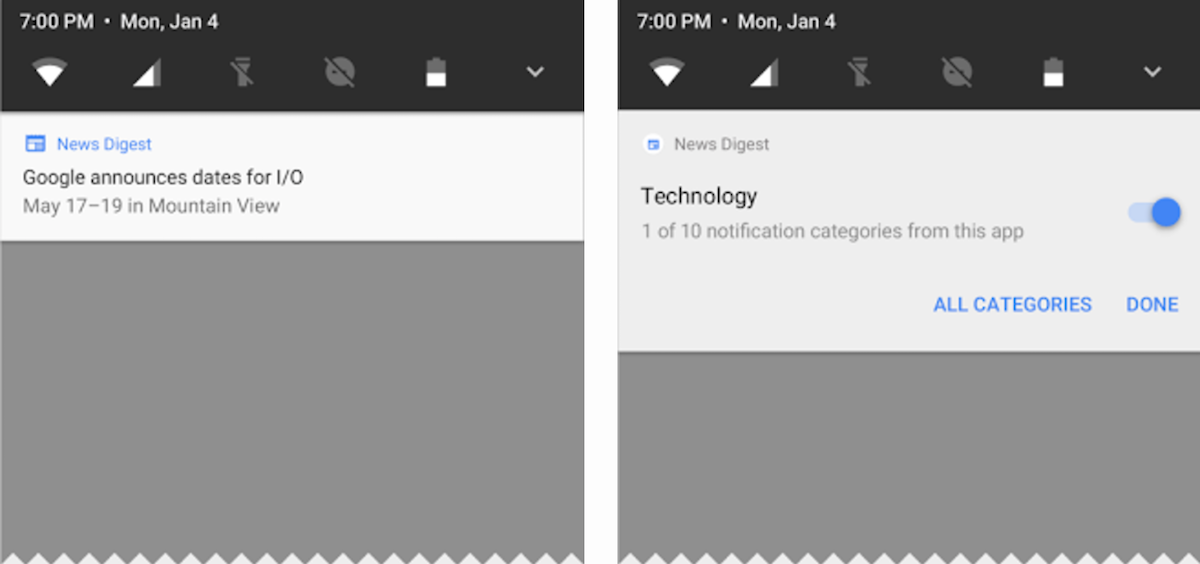The image size is (1200, 564).
Task: Tap 'May 17–19 in Mountain View' text
Action: [x=151, y=207]
